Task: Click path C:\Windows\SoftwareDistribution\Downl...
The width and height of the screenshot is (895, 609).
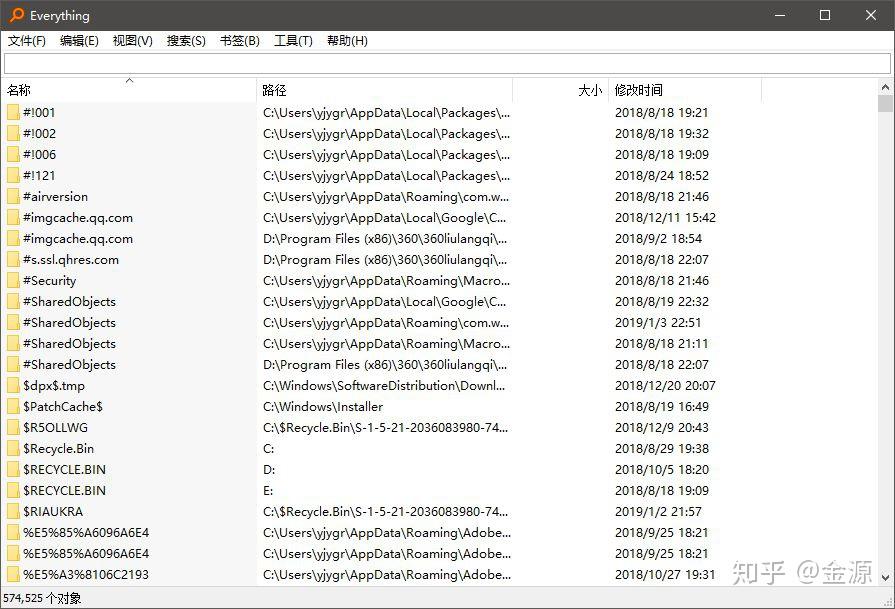Action: 384,385
